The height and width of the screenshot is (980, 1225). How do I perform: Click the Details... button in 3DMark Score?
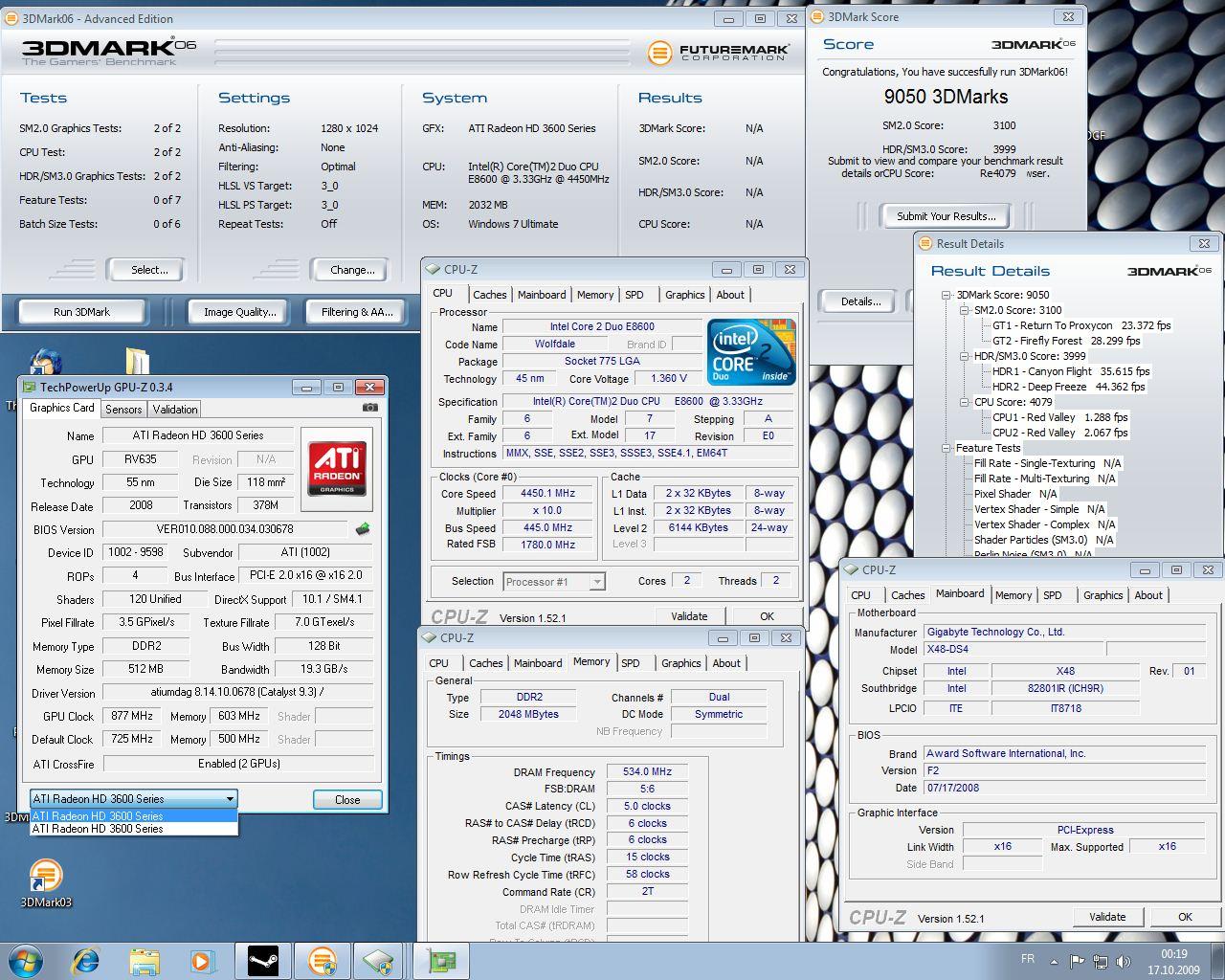(860, 301)
